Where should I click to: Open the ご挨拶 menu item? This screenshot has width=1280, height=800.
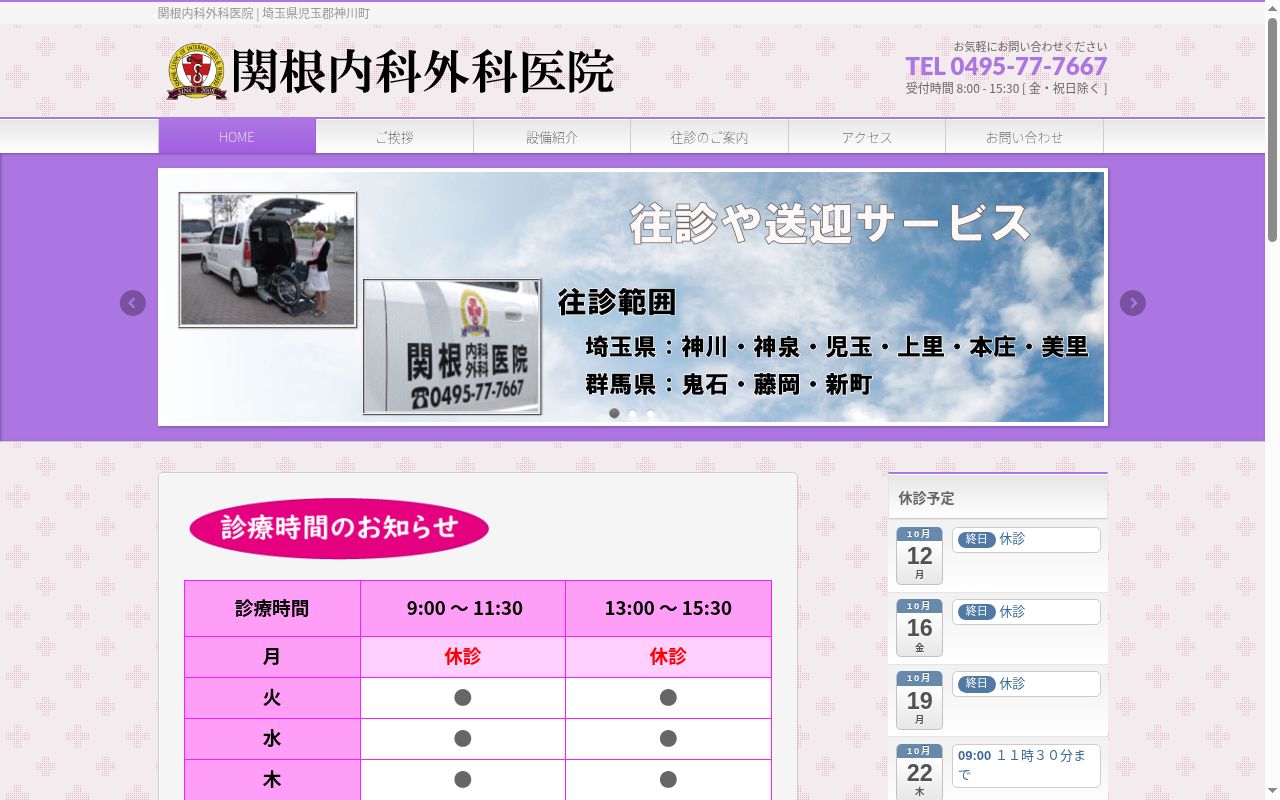coord(394,137)
